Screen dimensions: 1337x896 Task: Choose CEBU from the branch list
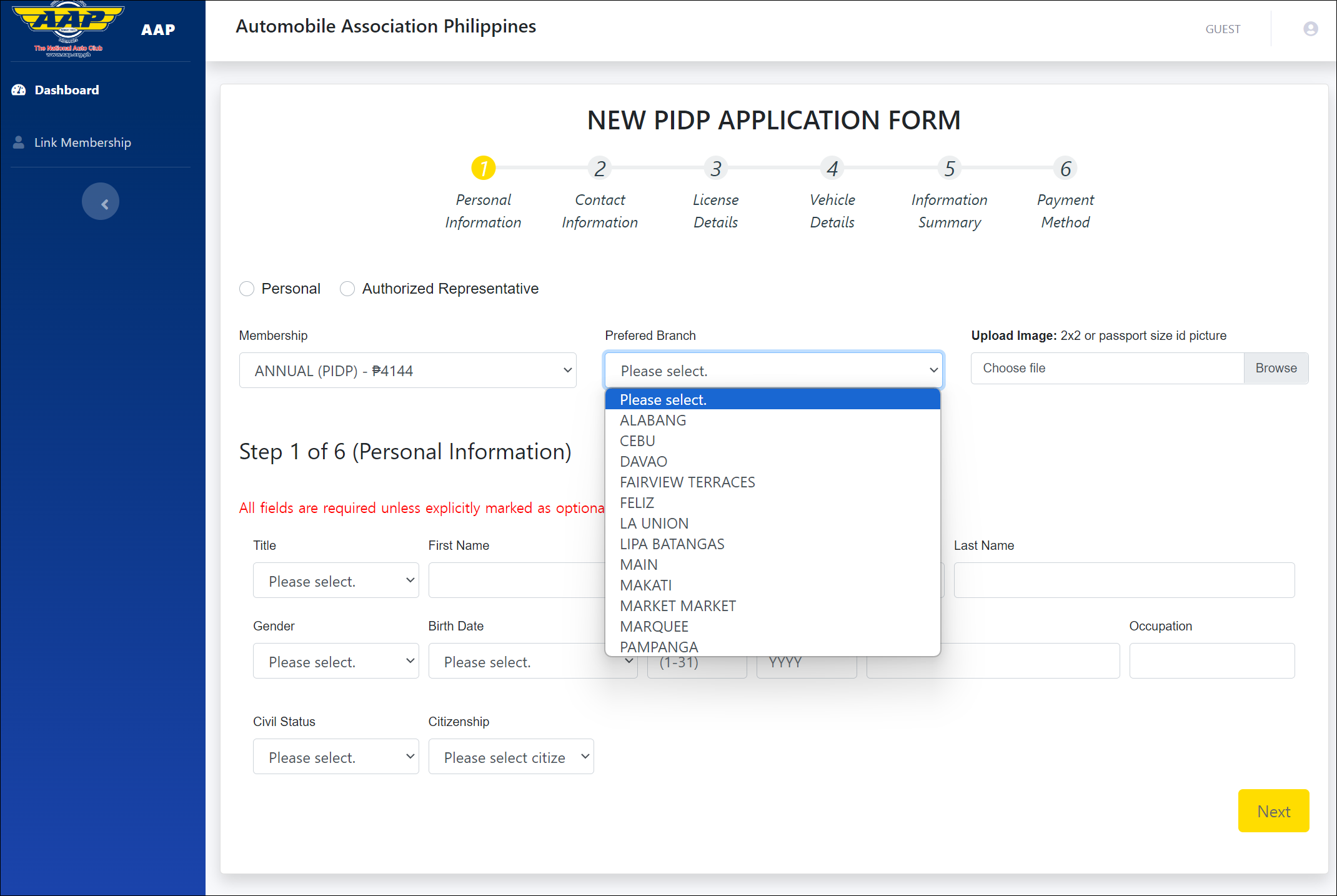[x=637, y=441]
